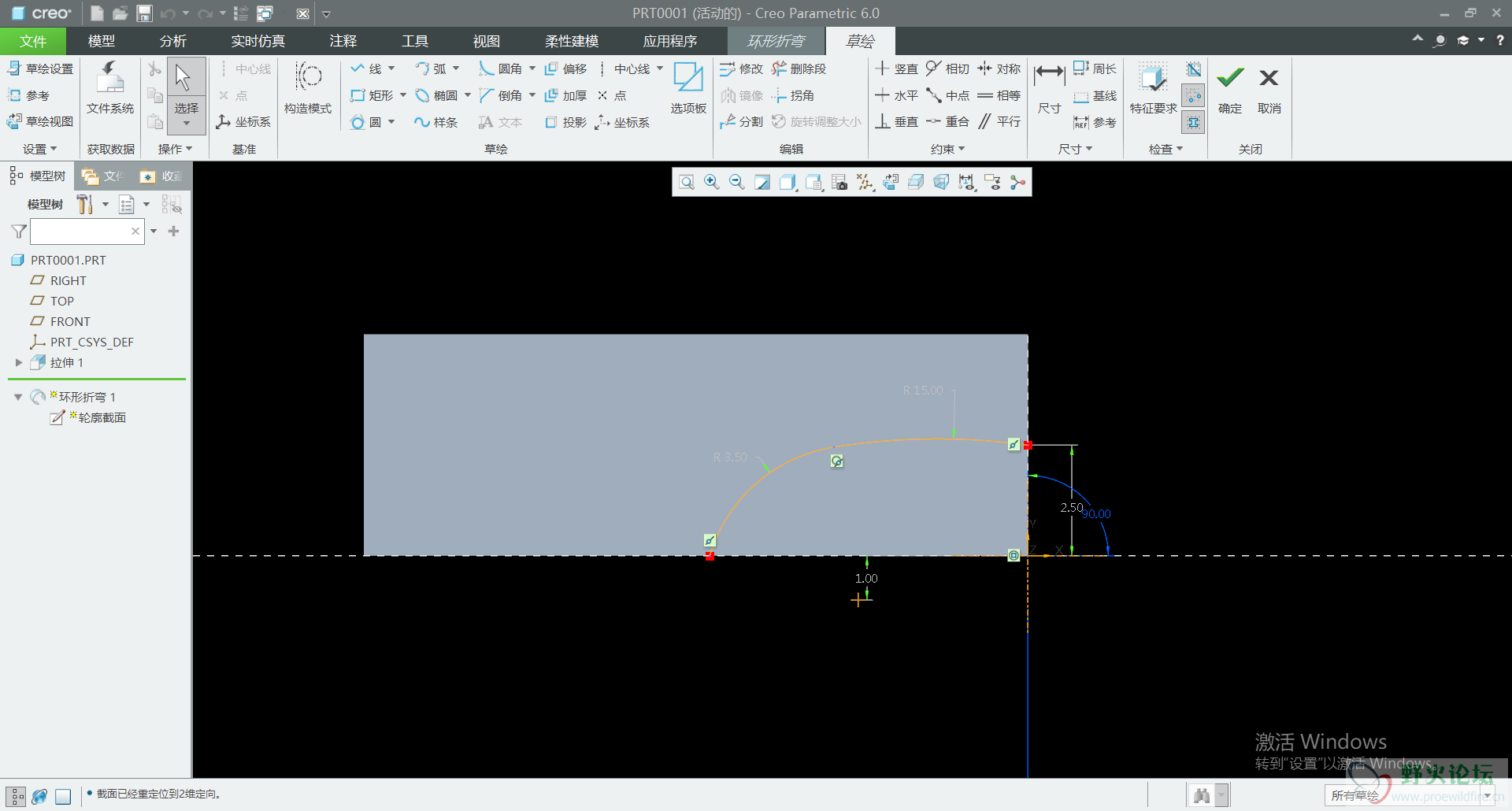Click the 特征要求 feature requirements icon
This screenshot has width=1512, height=811.
[1153, 89]
